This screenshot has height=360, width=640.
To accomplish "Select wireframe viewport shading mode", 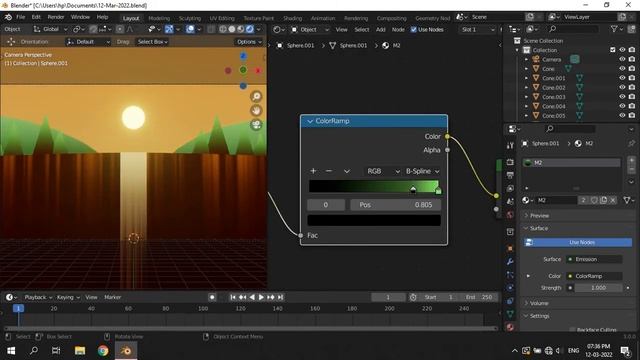I will (223, 29).
